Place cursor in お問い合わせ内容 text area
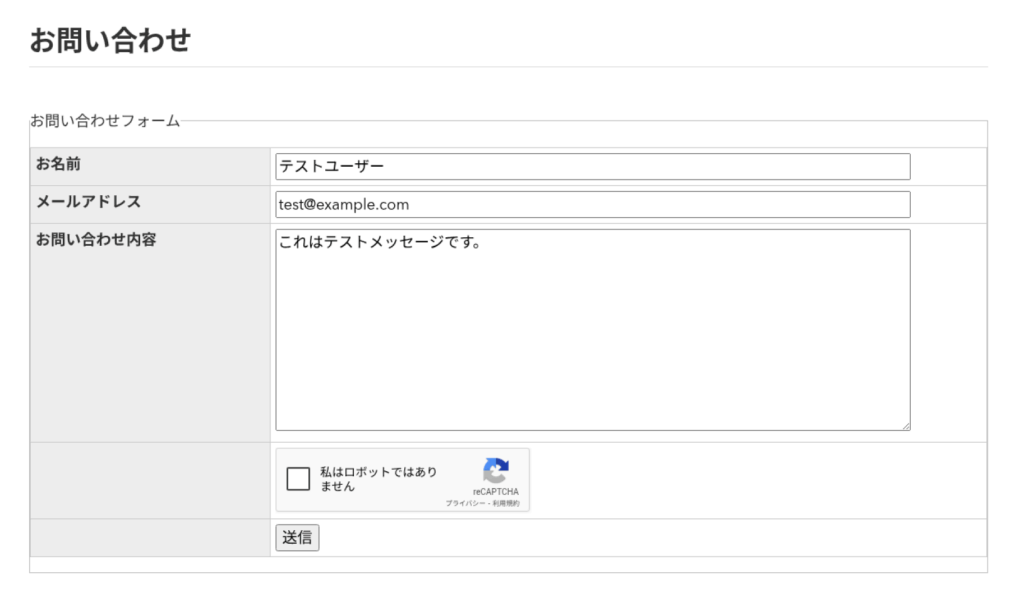Viewport: 1024px width, 611px height. 592,330
